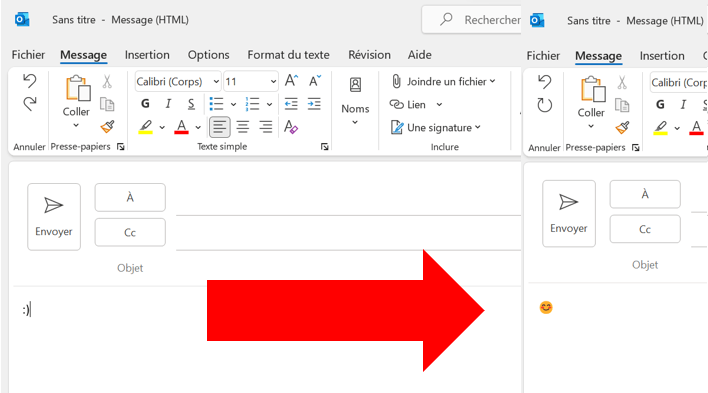Image resolution: width=708 pixels, height=393 pixels.
Task: Click the Envoyer button in left window
Action: click(x=54, y=217)
